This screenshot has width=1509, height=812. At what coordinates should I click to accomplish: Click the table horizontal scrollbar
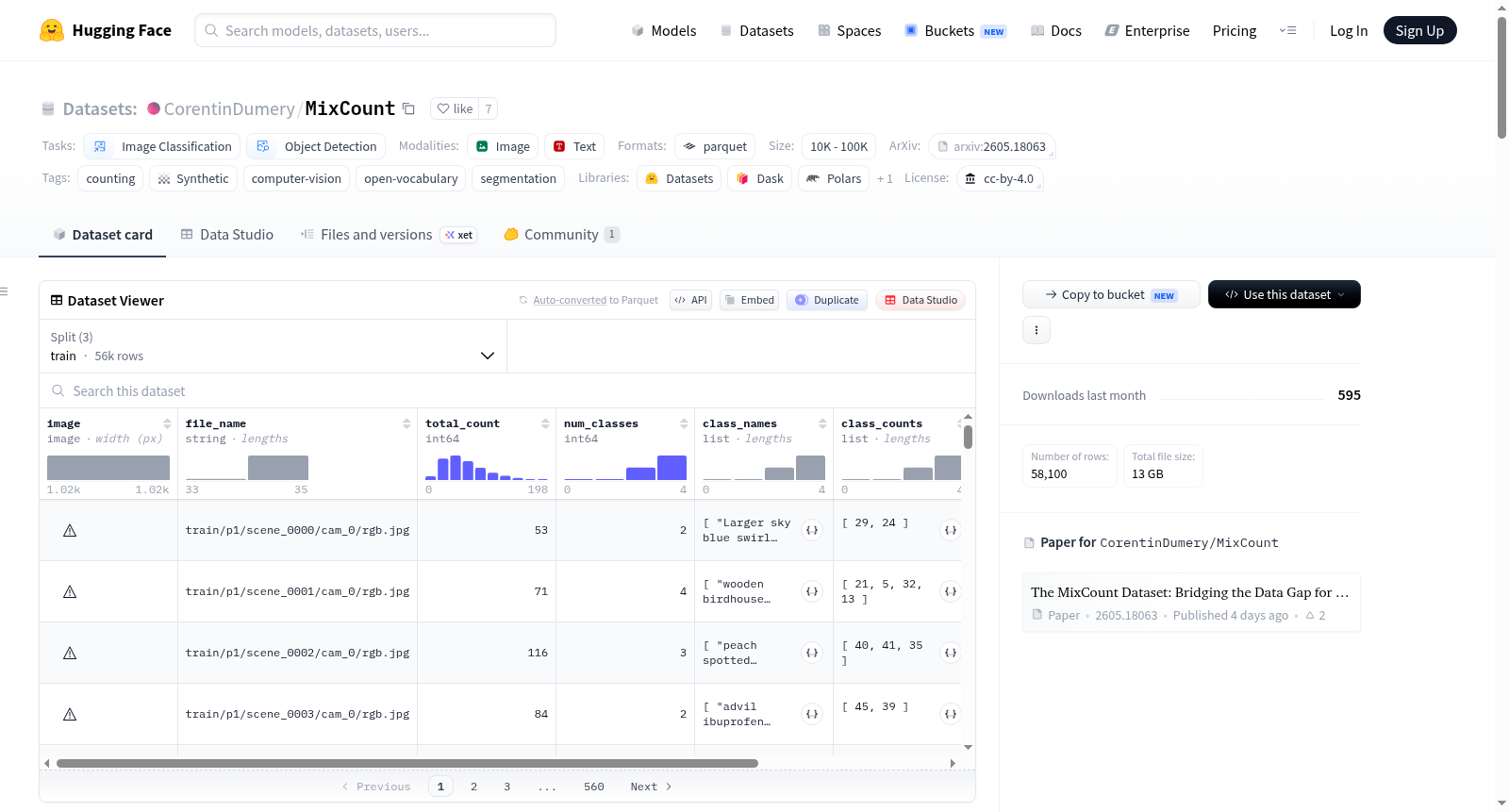click(x=407, y=763)
